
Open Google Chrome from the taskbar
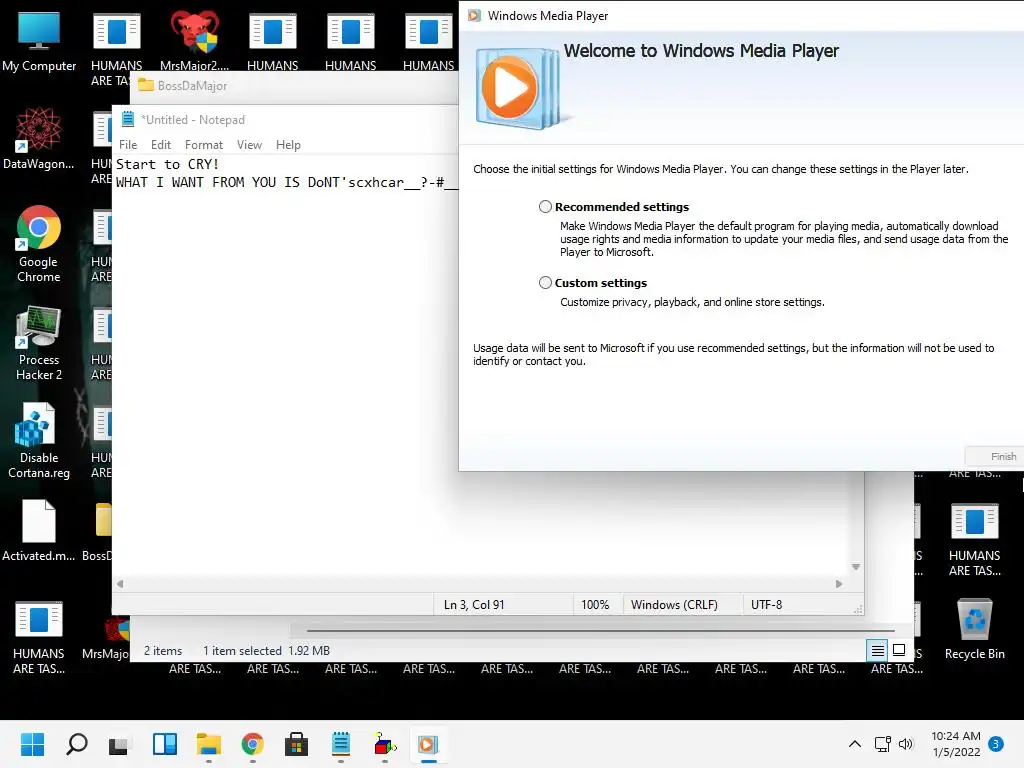point(253,744)
